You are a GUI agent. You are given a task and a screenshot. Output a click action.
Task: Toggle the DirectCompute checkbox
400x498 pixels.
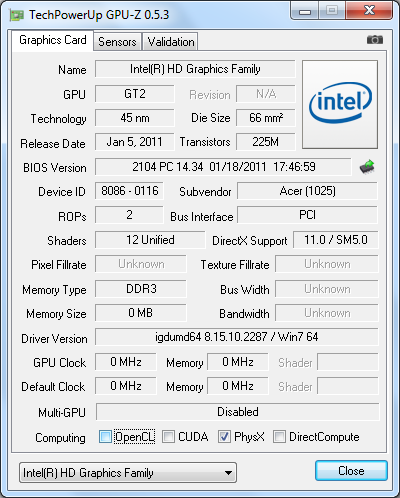pyautogui.click(x=279, y=437)
